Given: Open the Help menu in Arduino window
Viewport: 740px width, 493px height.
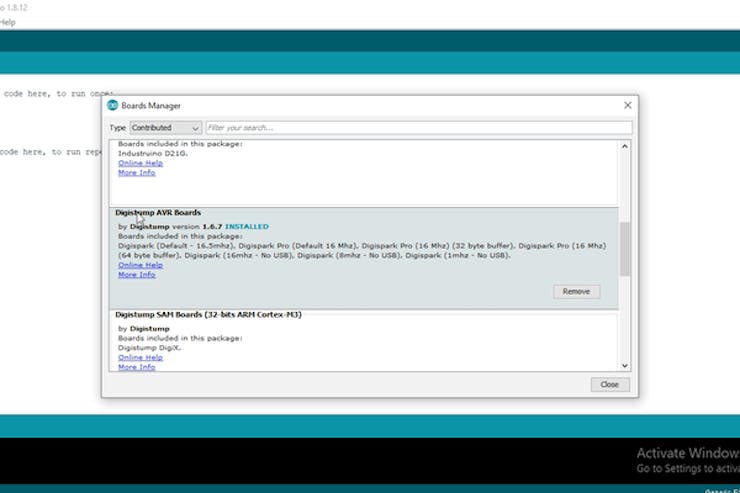Looking at the screenshot, I should [x=7, y=22].
